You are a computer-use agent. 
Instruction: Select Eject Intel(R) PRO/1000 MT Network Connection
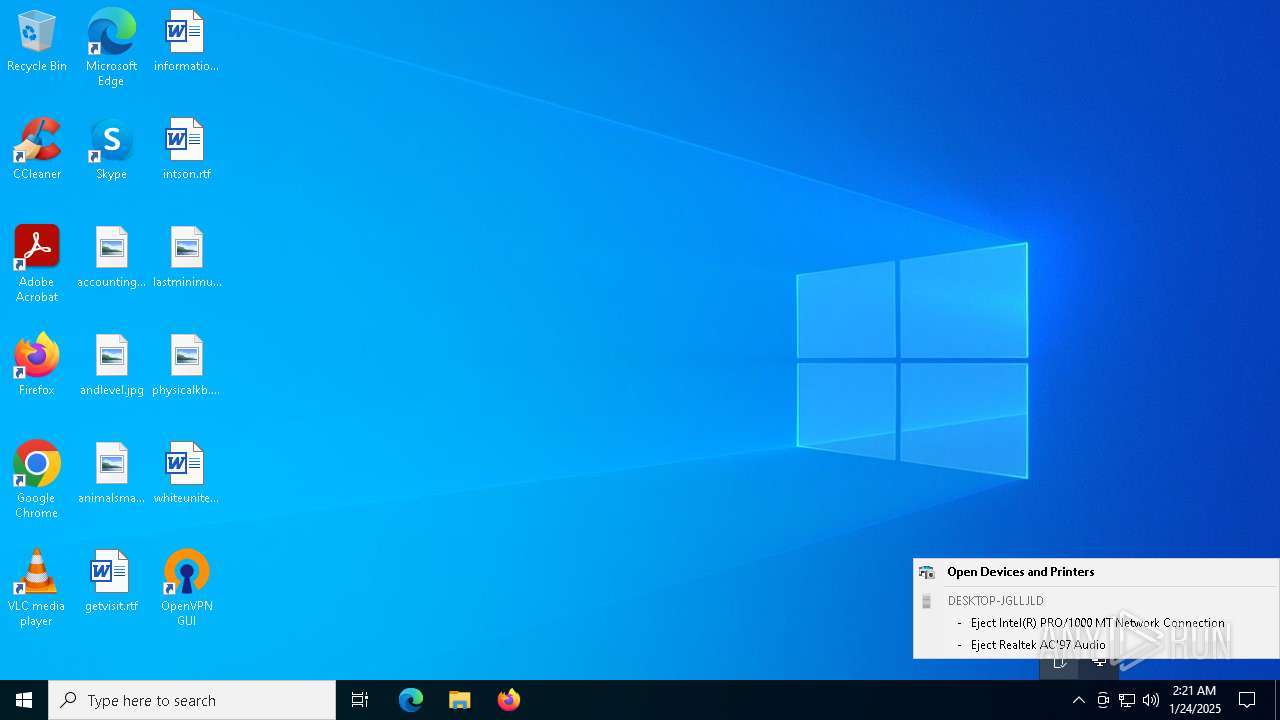[x=1096, y=623]
